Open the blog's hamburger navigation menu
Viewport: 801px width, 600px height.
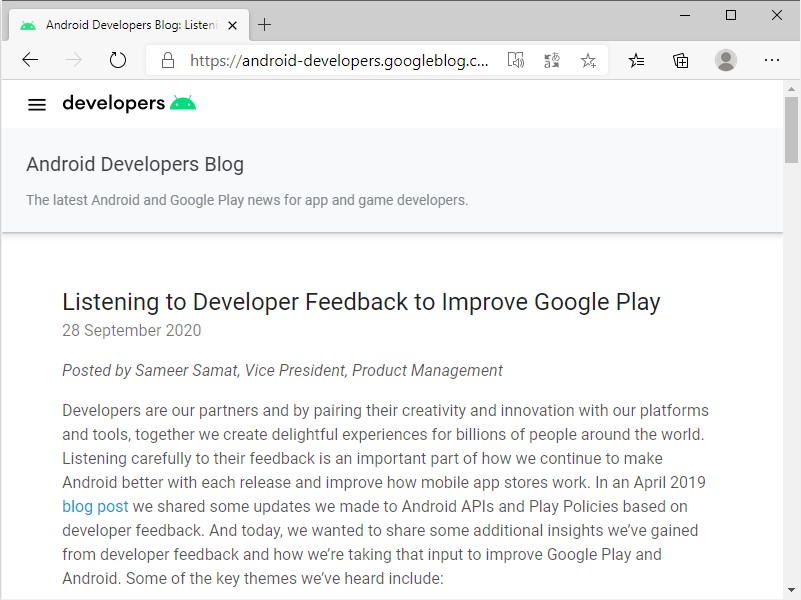[37, 104]
